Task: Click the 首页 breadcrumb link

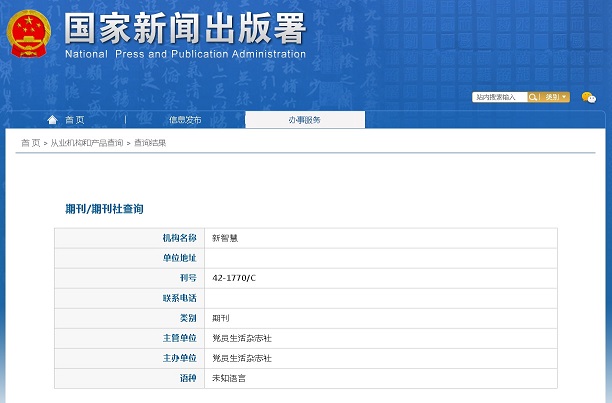Action: point(31,143)
